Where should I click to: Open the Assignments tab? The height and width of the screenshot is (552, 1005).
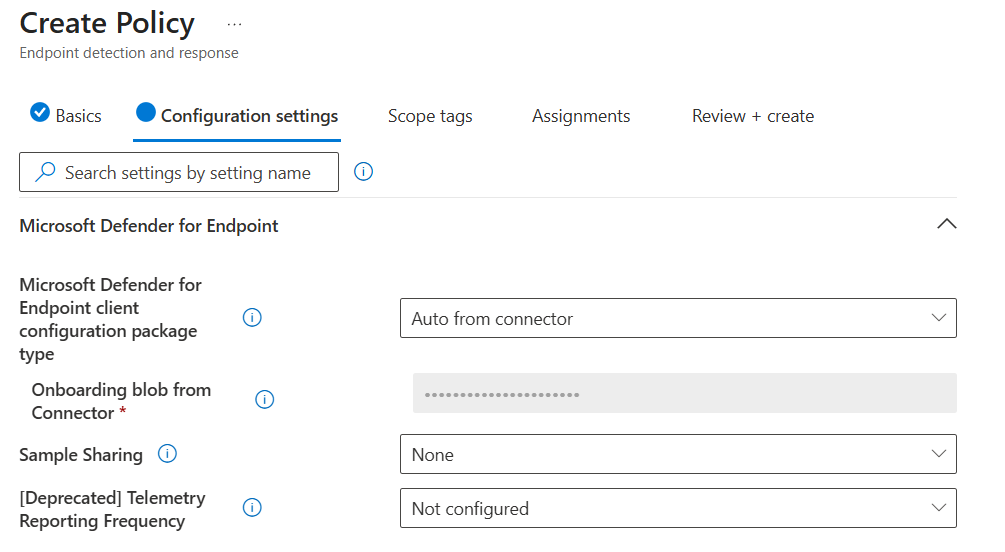coord(581,116)
